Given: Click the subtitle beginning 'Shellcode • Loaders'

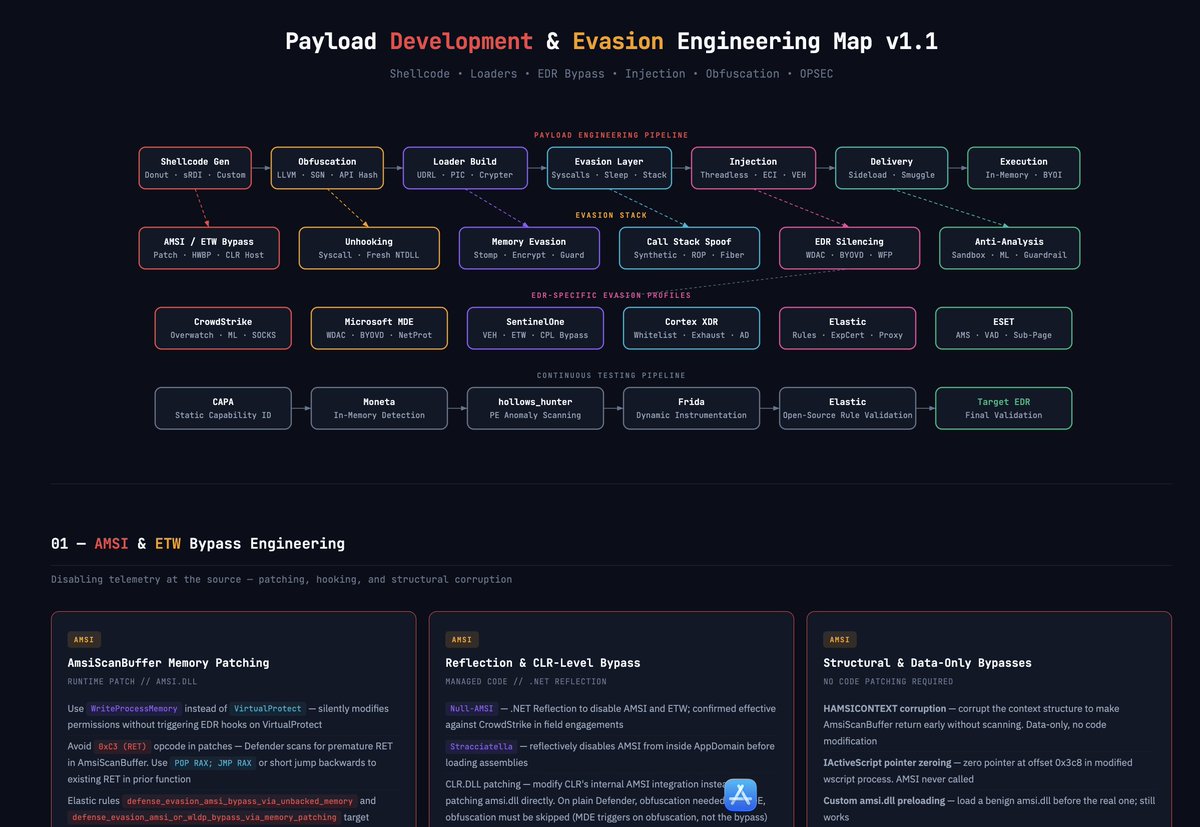Looking at the screenshot, I should 611,73.
